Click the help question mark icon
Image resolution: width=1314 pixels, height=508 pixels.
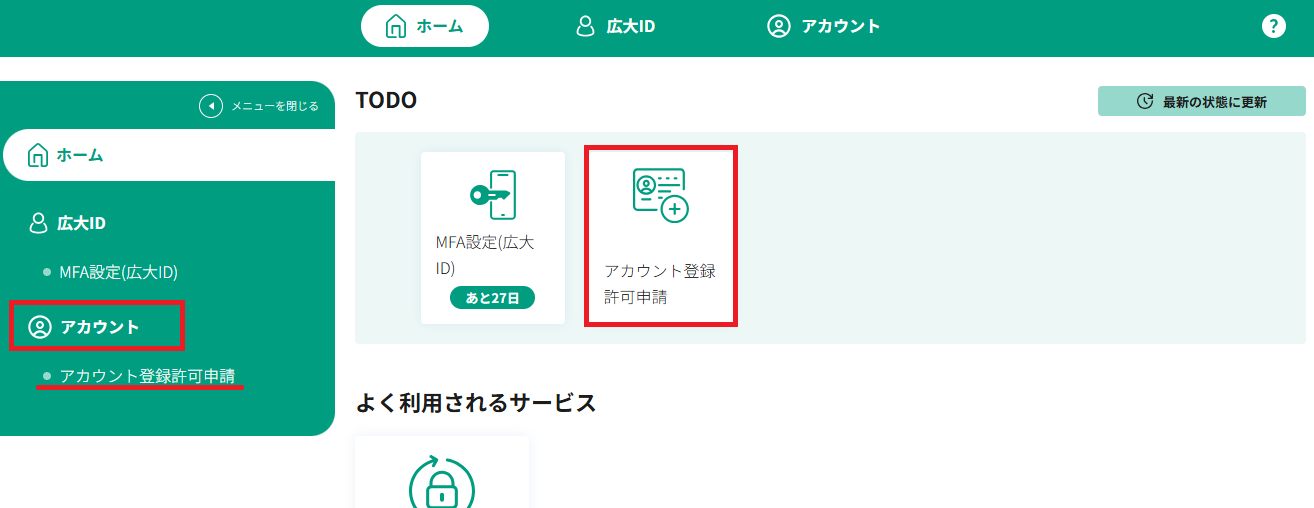coord(1273,26)
